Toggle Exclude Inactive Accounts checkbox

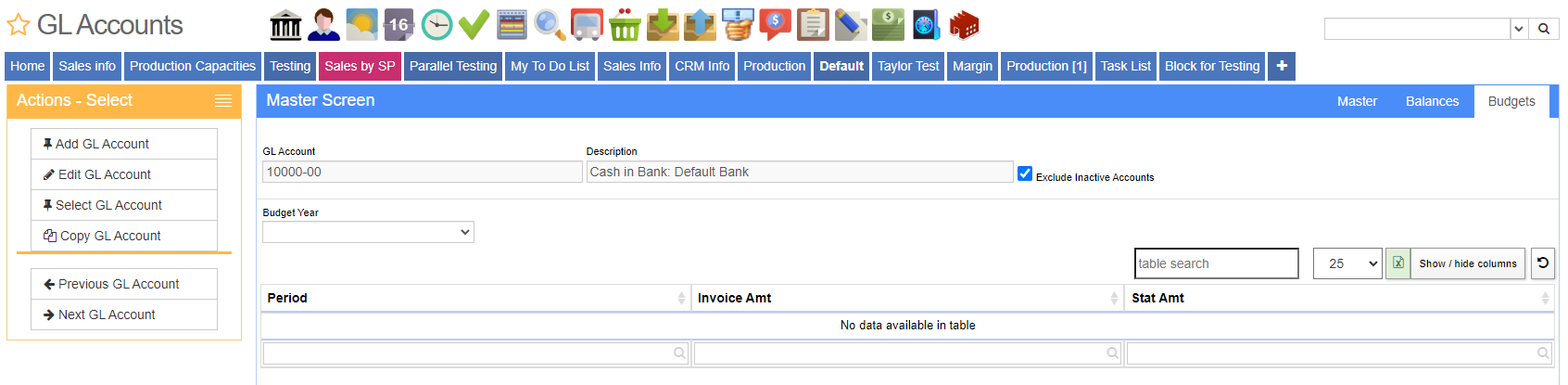point(1025,173)
